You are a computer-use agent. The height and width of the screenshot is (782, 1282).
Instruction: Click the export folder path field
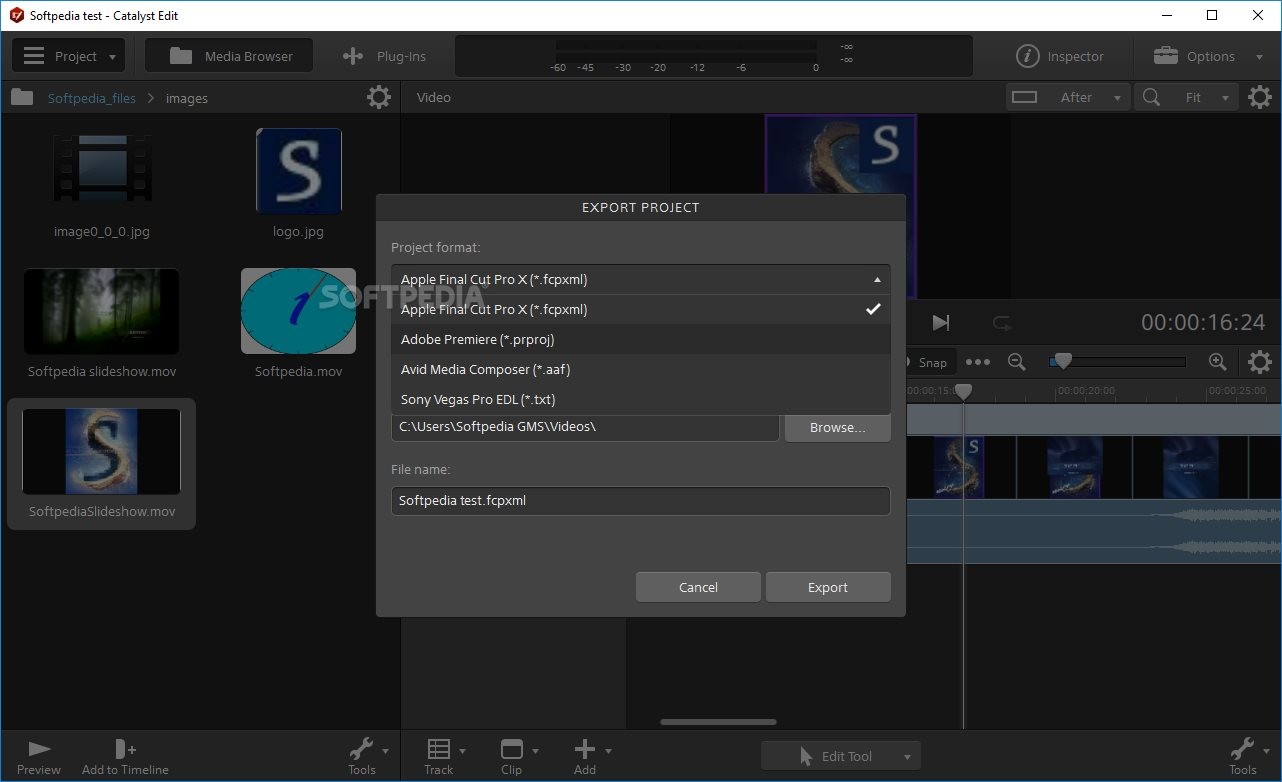pos(585,427)
